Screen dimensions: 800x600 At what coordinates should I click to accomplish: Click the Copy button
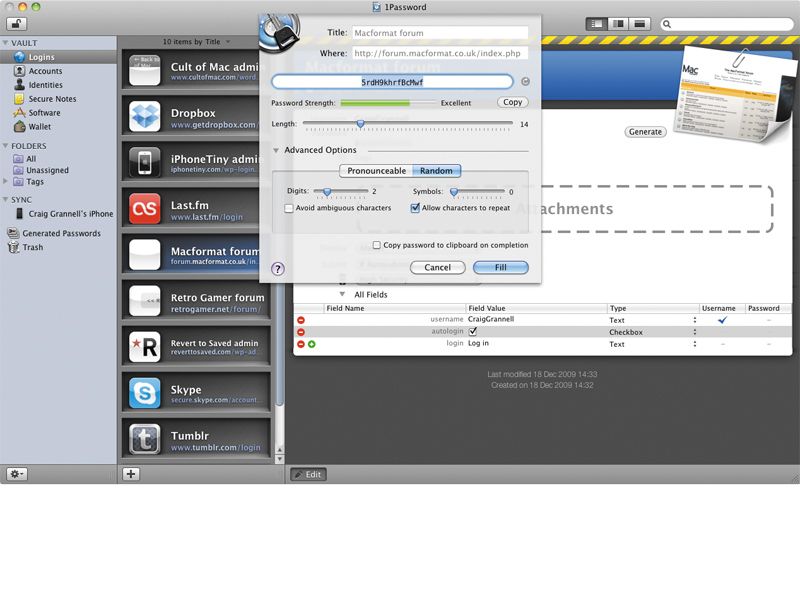click(x=512, y=102)
